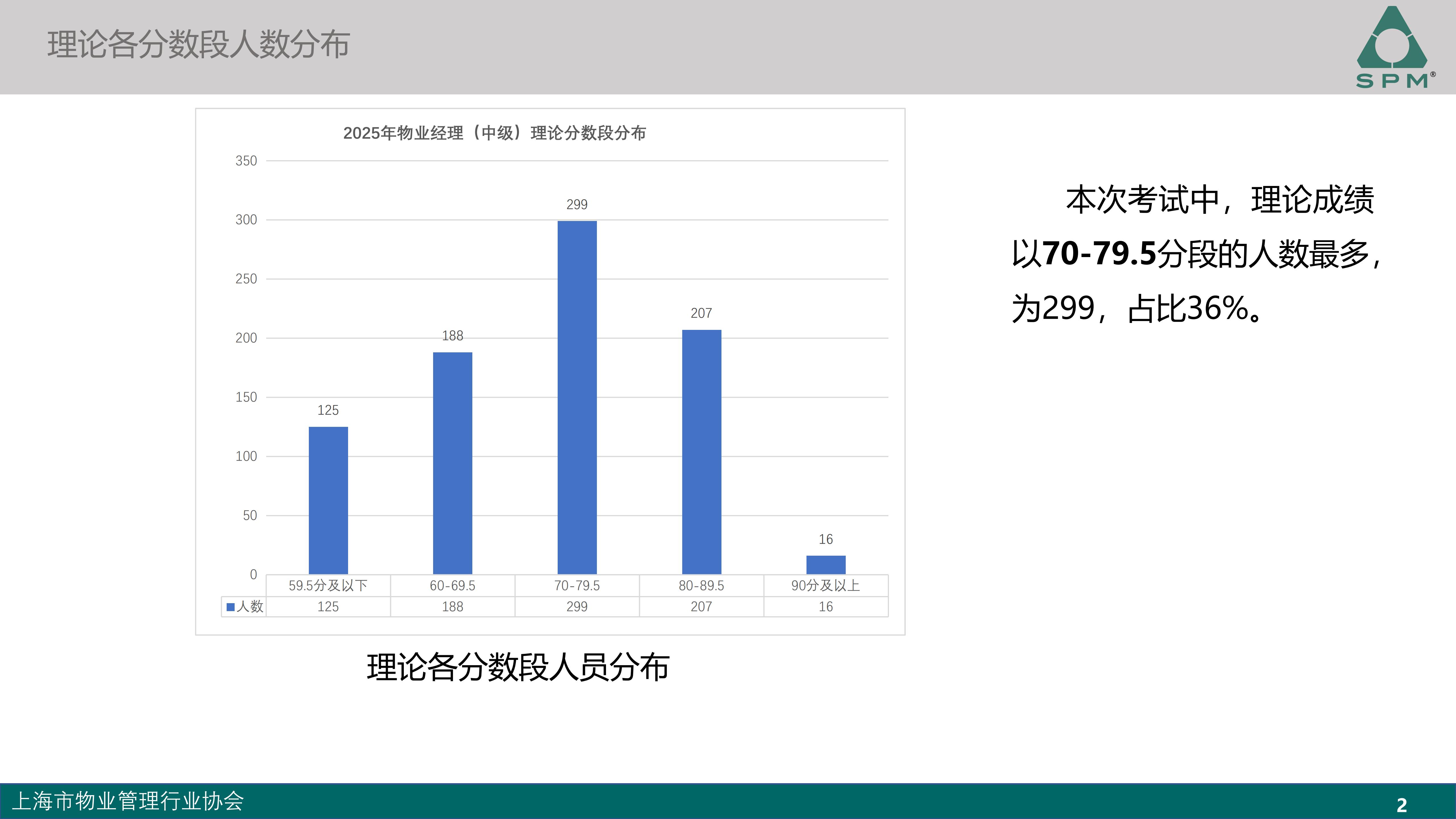Click the 207 bar for 80-89.5
Viewport: 1456px width, 819px height.
tap(701, 452)
